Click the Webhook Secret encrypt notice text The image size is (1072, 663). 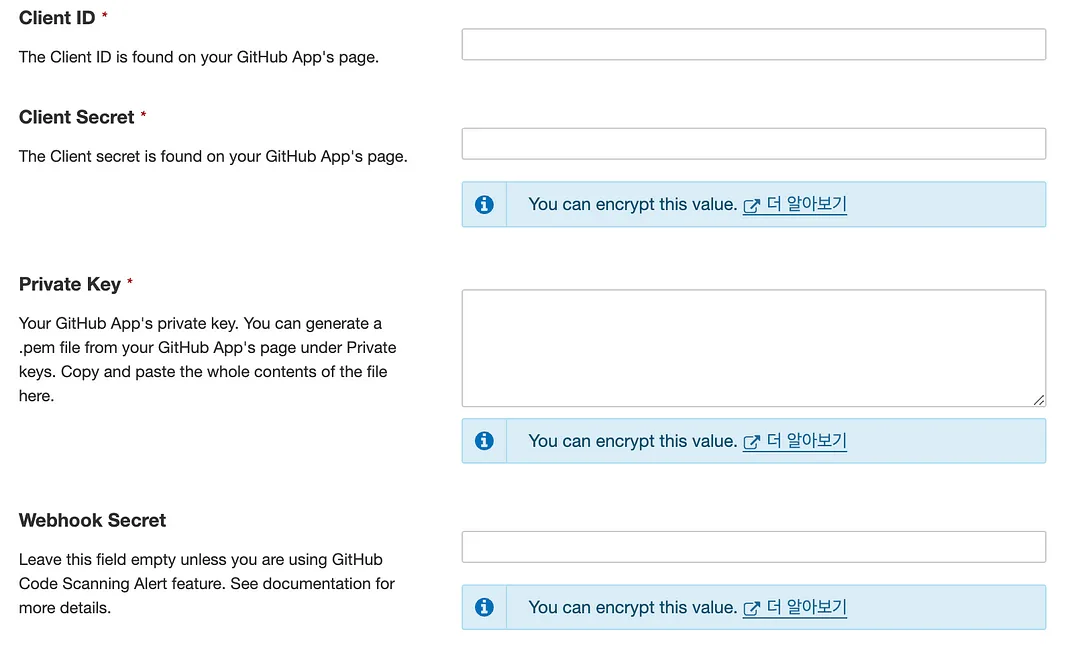pyautogui.click(x=632, y=607)
